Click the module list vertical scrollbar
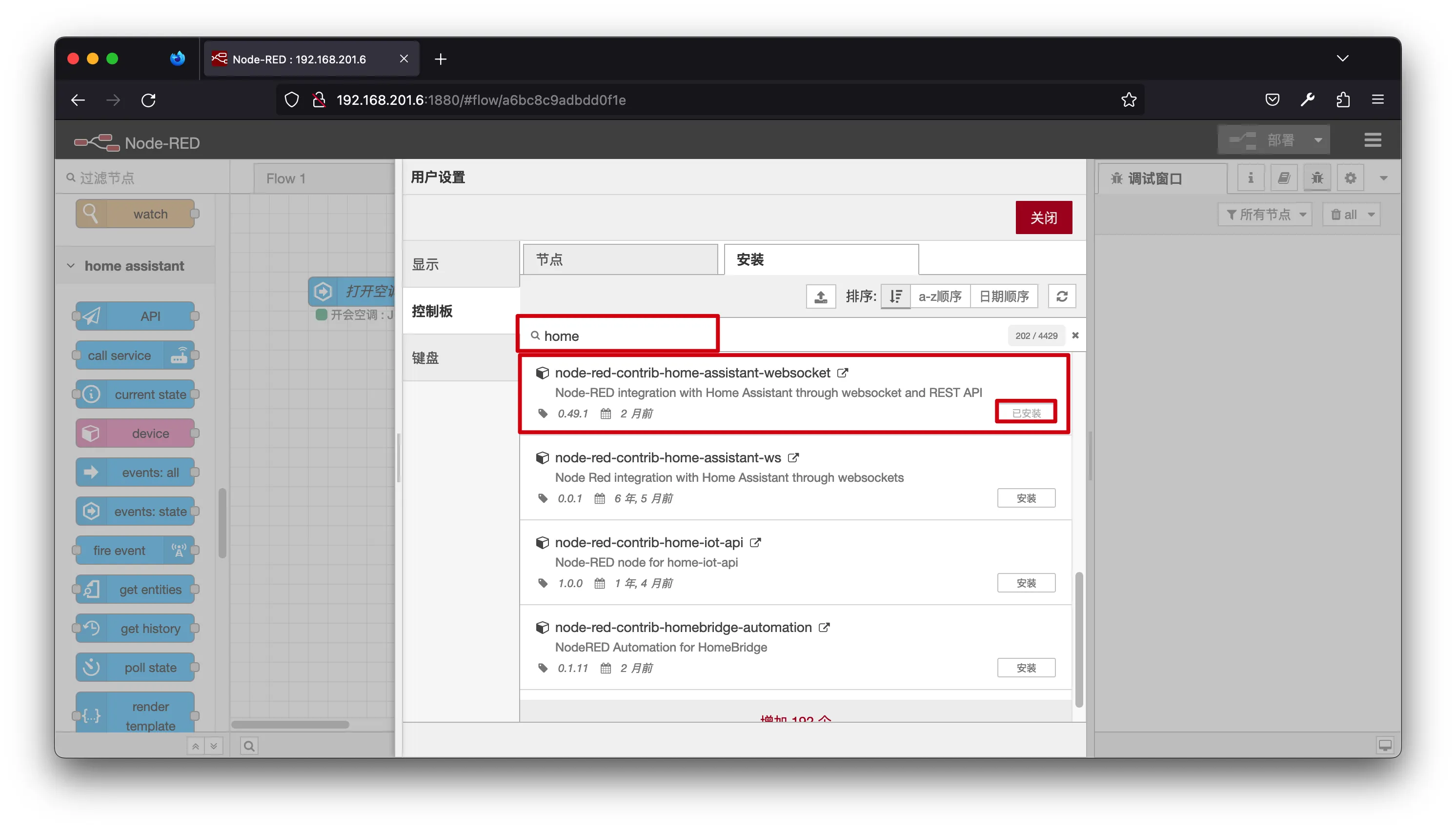The image size is (1456, 830). (x=1078, y=639)
